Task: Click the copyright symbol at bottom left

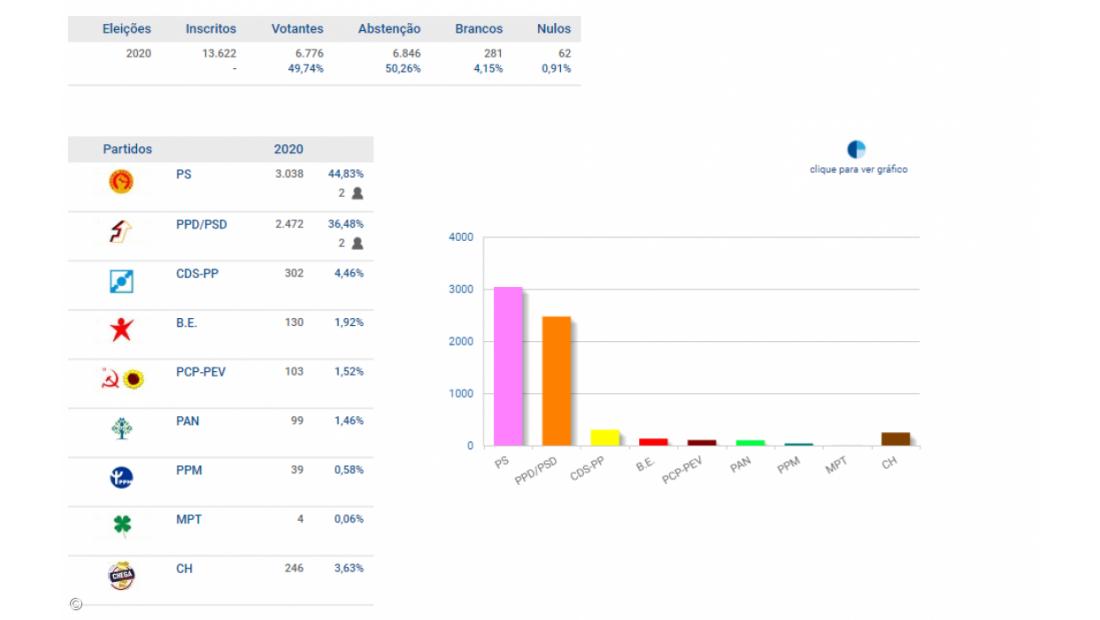Action: click(x=76, y=604)
